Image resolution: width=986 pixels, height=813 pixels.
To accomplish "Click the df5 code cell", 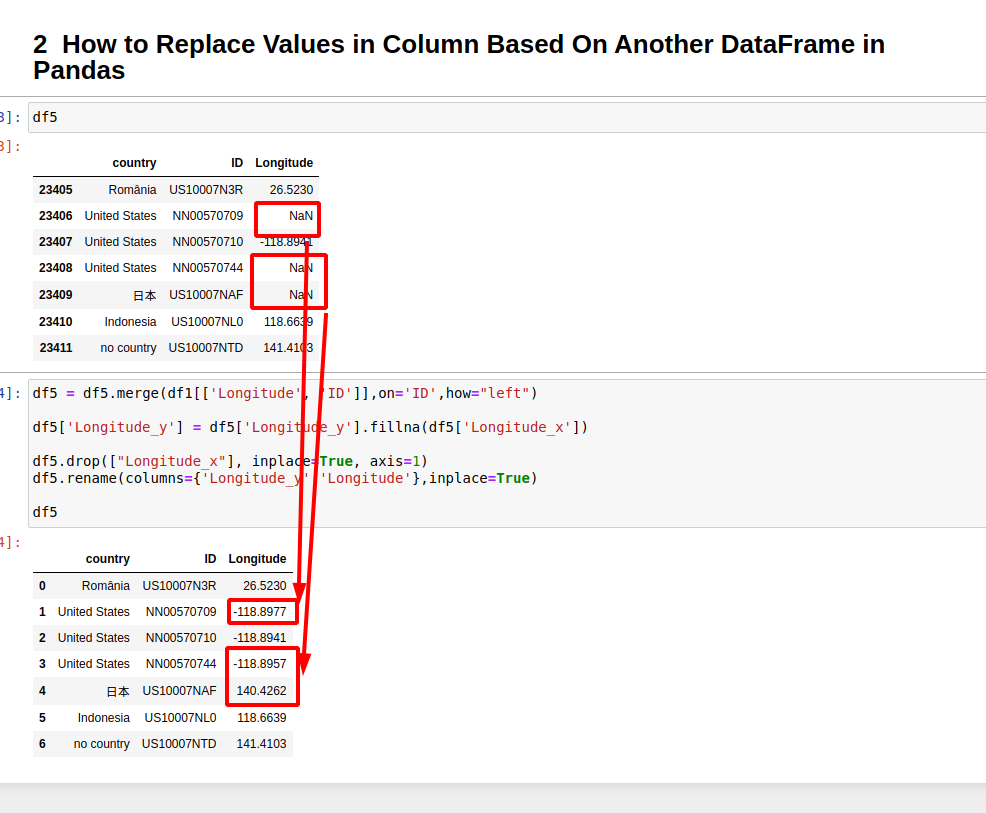I will click(x=45, y=117).
